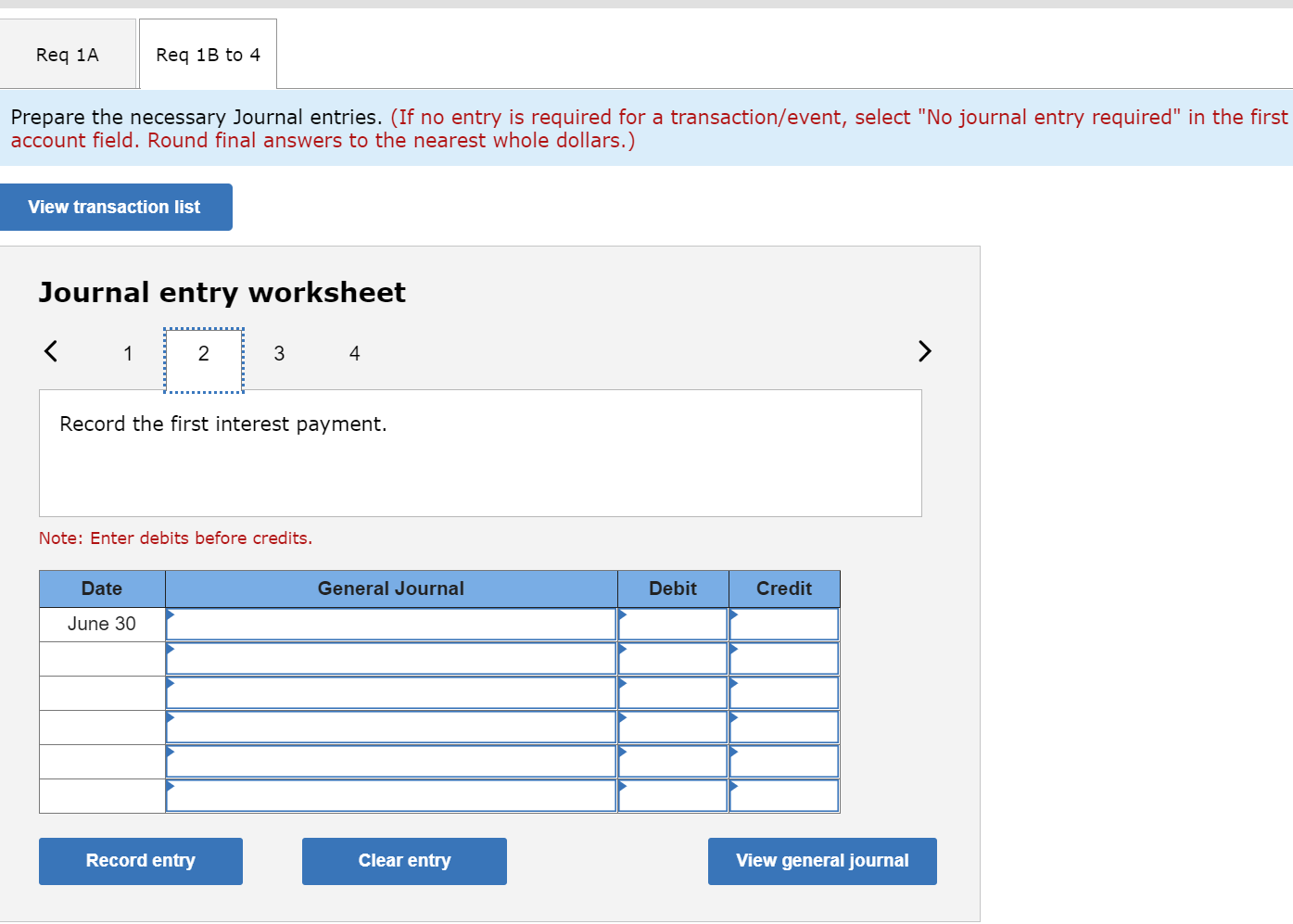Focus the Debit field in the sixth row
1293x924 pixels.
coord(673,795)
